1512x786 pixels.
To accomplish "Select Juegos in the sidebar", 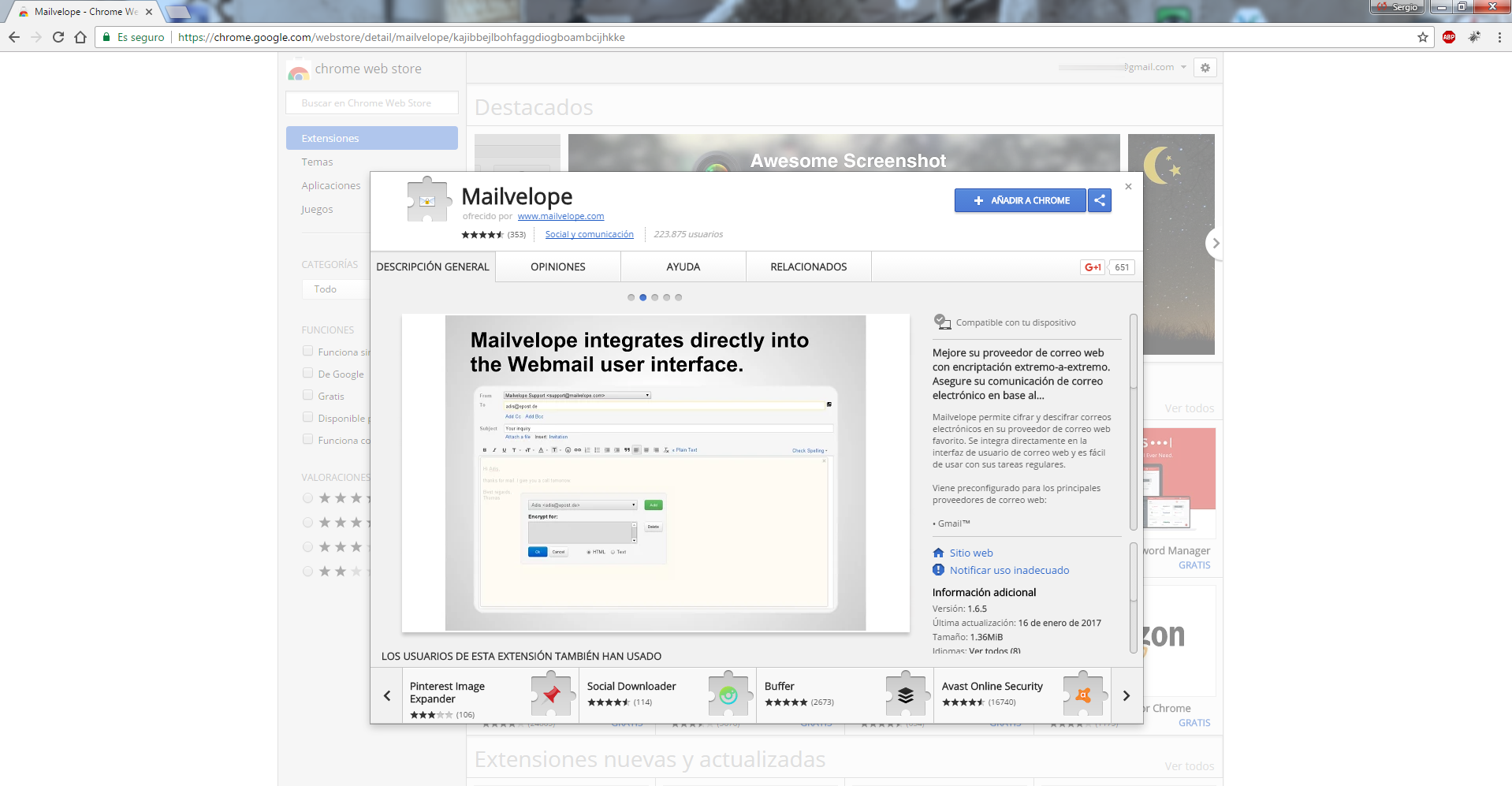I will click(x=317, y=210).
